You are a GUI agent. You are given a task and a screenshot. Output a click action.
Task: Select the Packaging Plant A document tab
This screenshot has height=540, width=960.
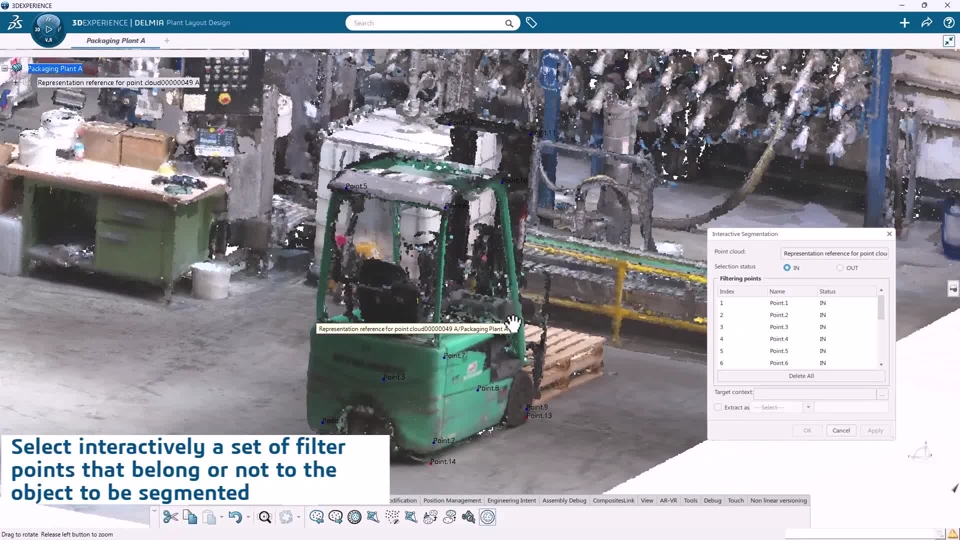(x=116, y=40)
